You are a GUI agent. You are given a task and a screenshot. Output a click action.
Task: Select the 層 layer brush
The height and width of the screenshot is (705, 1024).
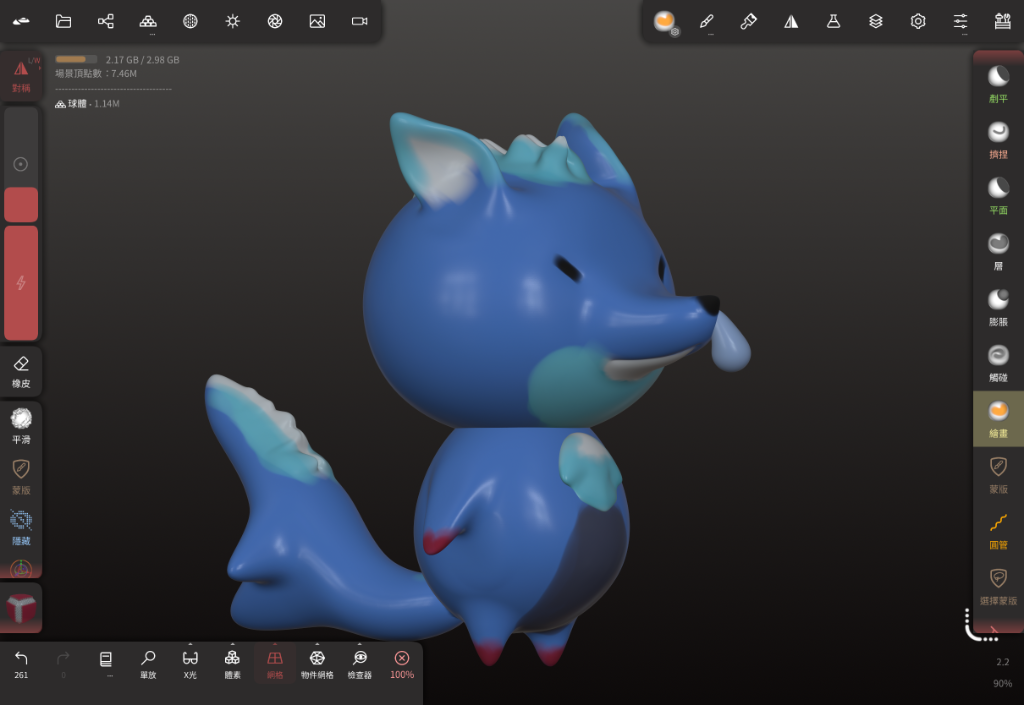(999, 252)
